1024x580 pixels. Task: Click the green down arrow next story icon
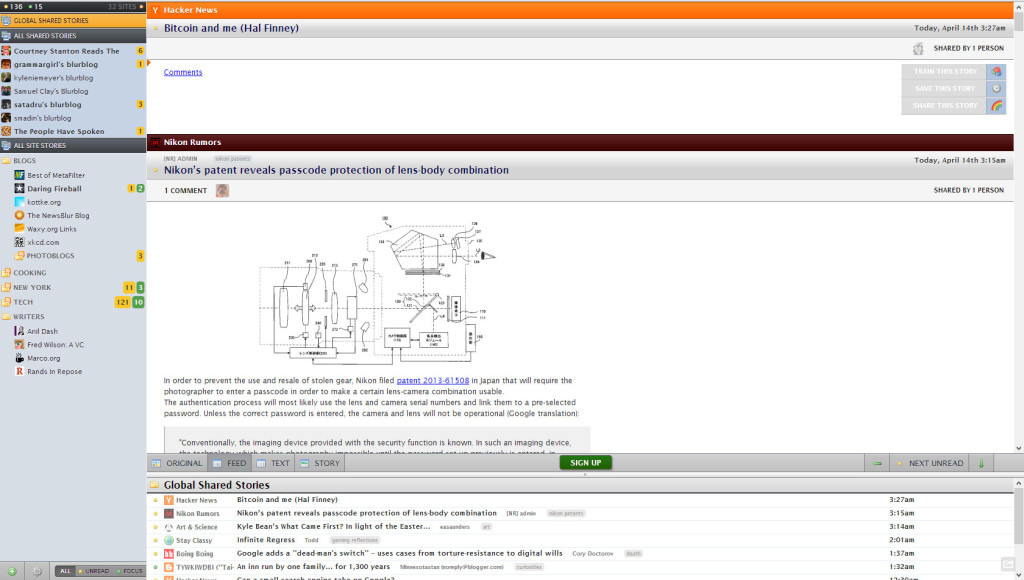[981, 463]
